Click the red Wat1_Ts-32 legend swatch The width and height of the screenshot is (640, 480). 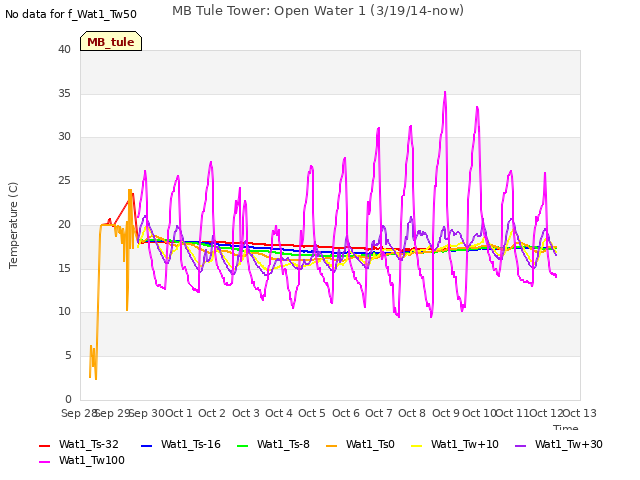pyautogui.click(x=44, y=445)
